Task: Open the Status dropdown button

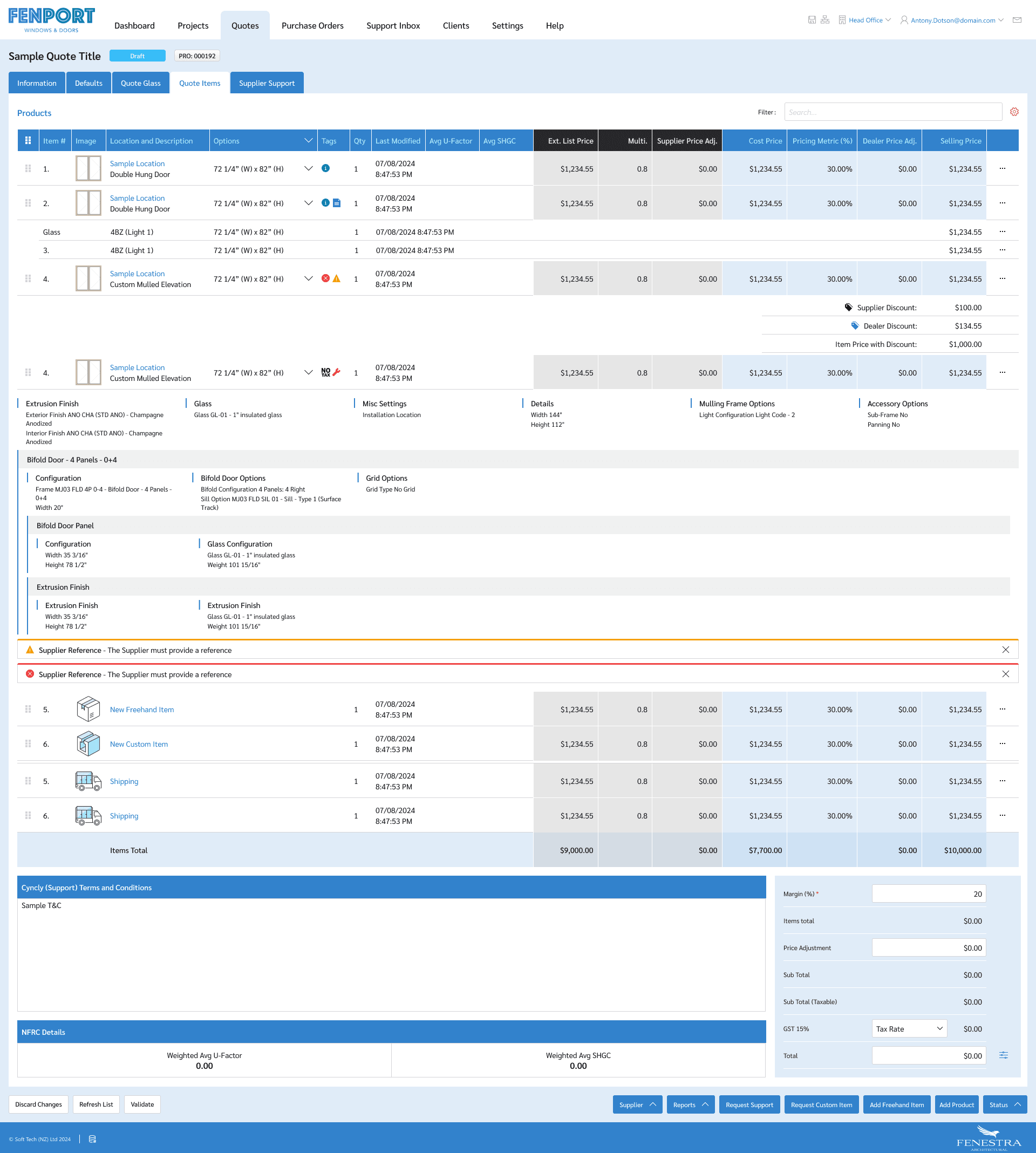Action: click(1005, 1104)
